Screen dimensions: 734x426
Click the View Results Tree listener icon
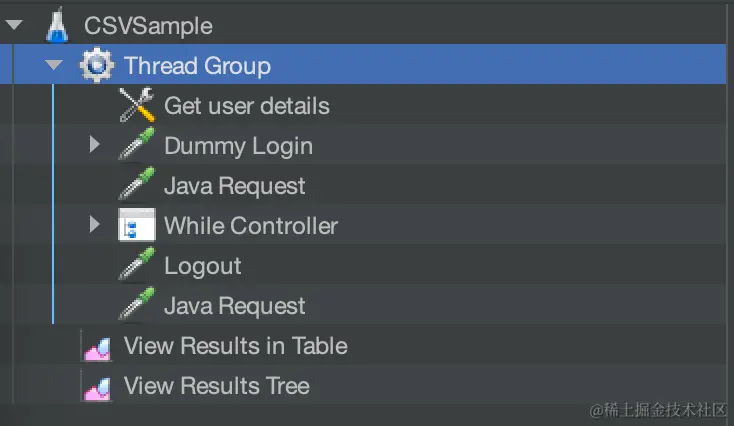[x=97, y=386]
